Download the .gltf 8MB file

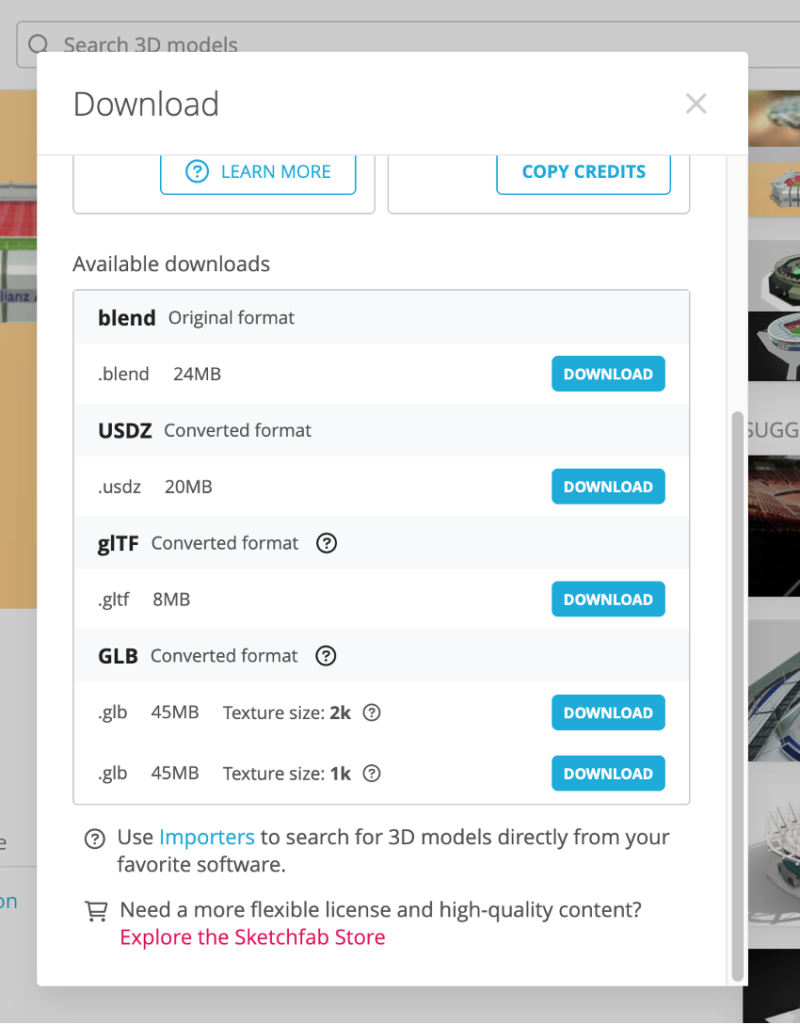[x=608, y=600]
